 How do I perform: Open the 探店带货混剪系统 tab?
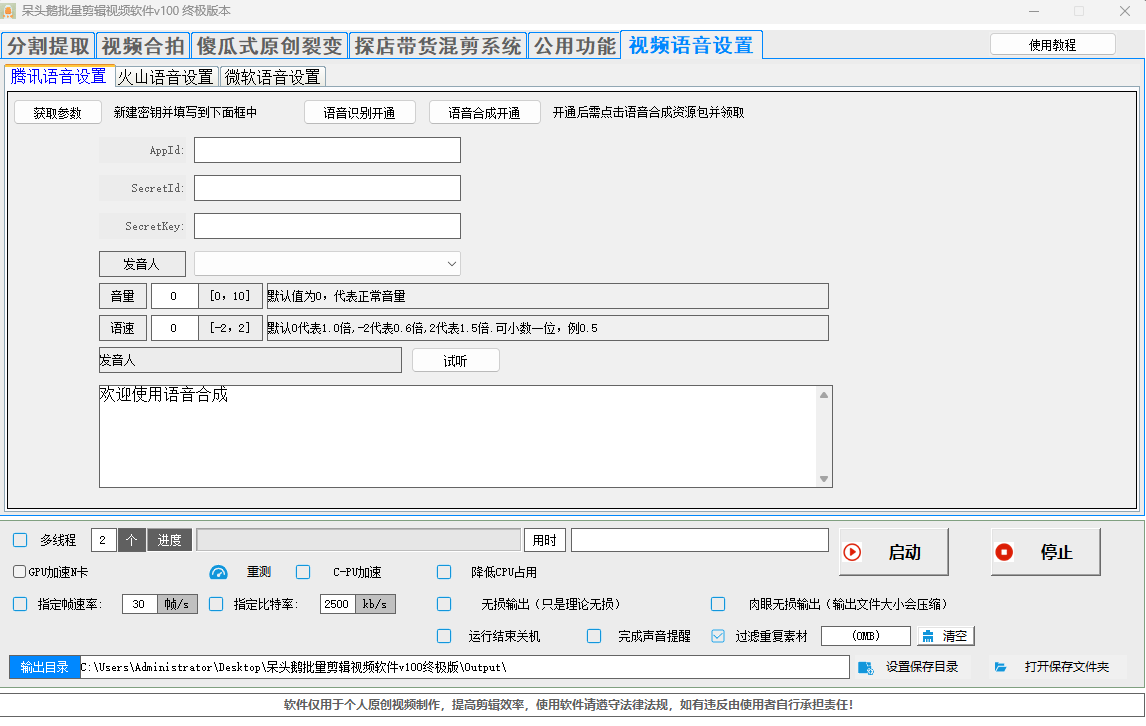(x=438, y=46)
